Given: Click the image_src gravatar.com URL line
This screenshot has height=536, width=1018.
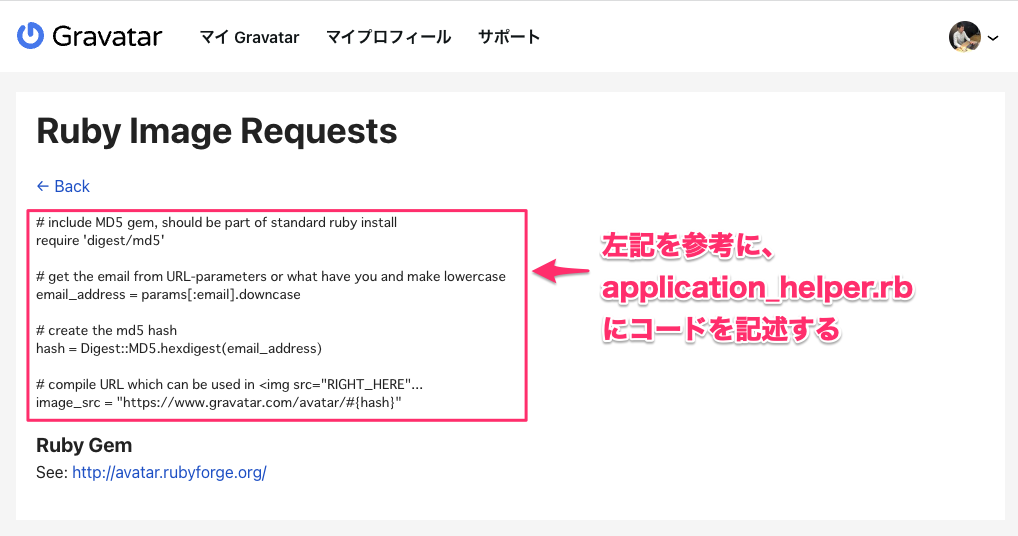Looking at the screenshot, I should (219, 402).
